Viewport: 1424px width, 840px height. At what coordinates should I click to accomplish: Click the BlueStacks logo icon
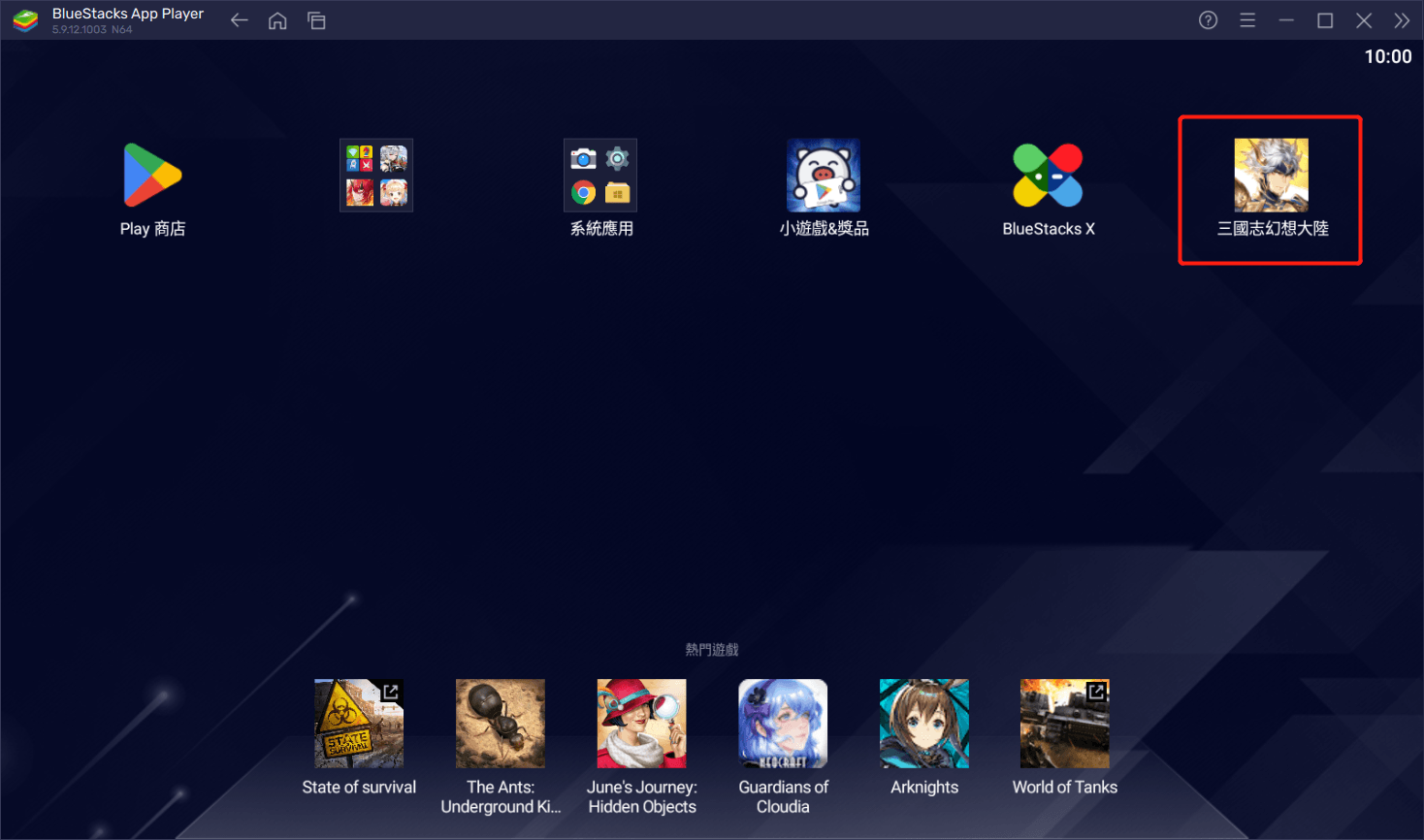tap(26, 20)
